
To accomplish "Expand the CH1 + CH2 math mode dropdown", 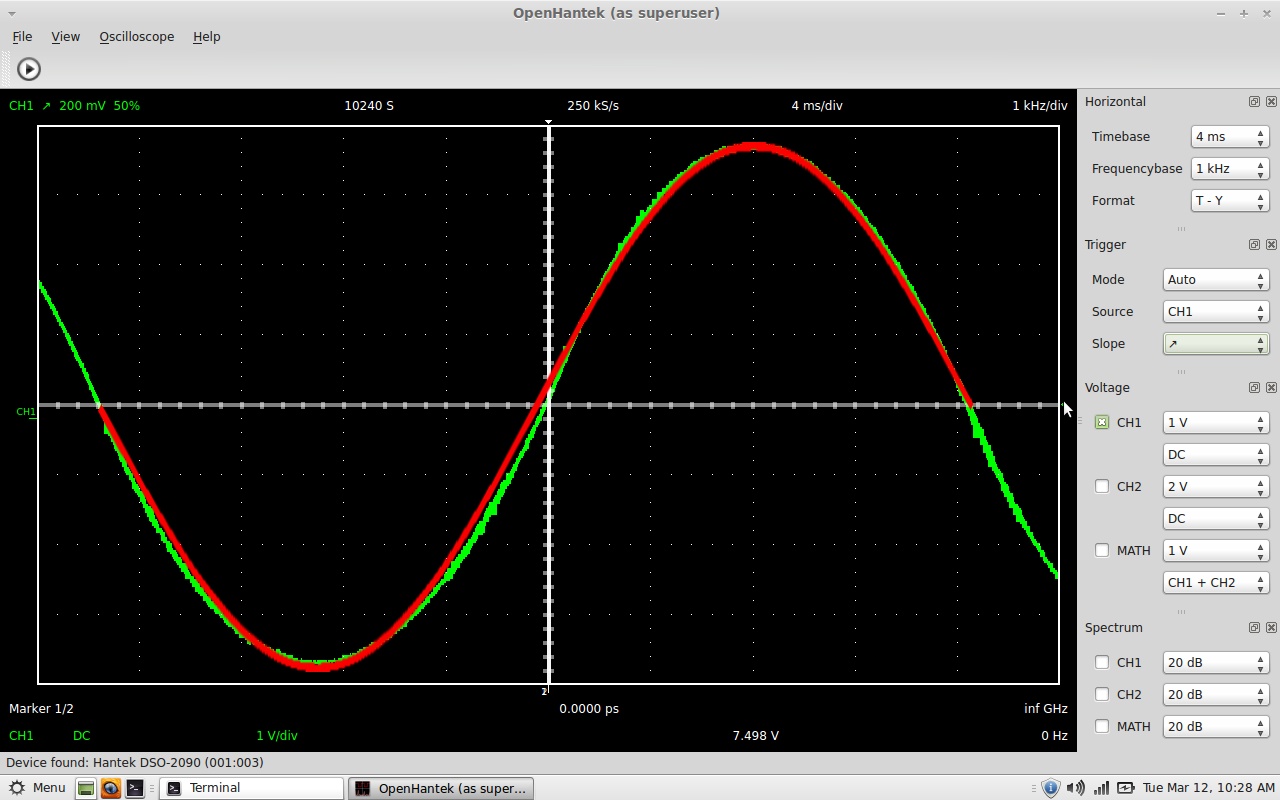I will 1215,583.
